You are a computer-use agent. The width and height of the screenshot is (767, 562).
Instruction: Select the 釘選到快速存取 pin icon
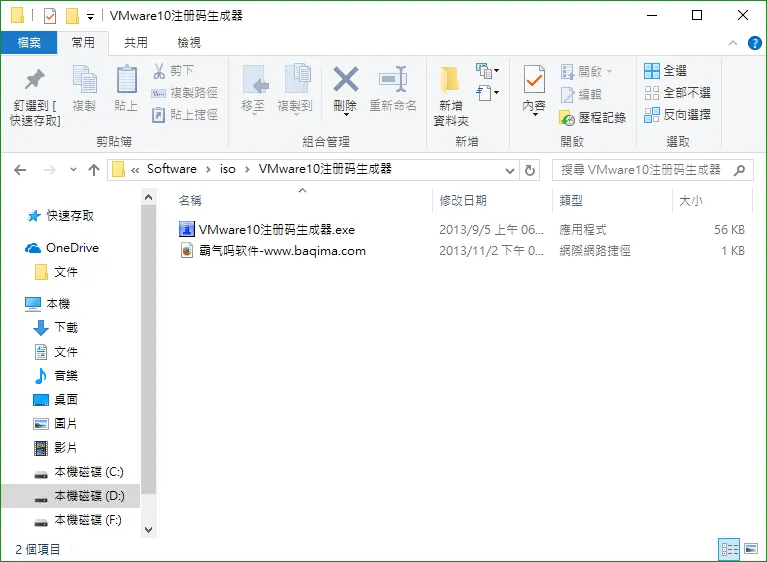point(35,79)
